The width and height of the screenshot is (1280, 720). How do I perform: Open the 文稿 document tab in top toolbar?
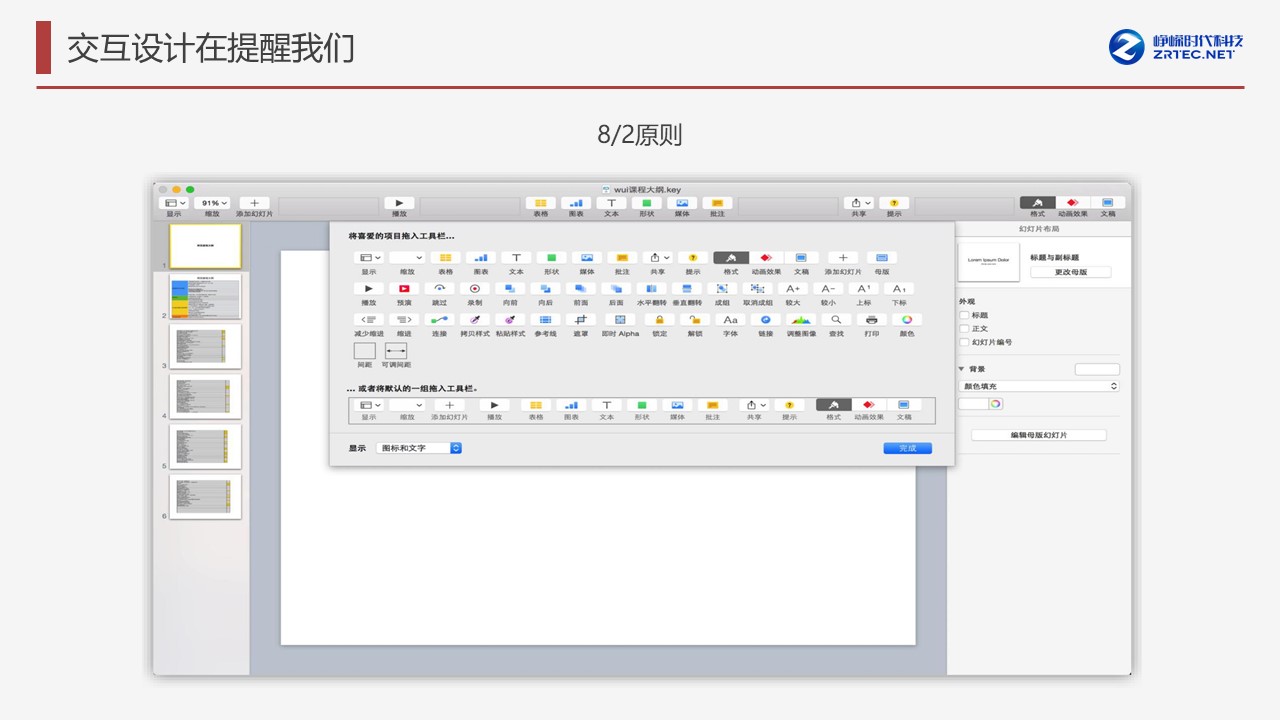point(1108,203)
